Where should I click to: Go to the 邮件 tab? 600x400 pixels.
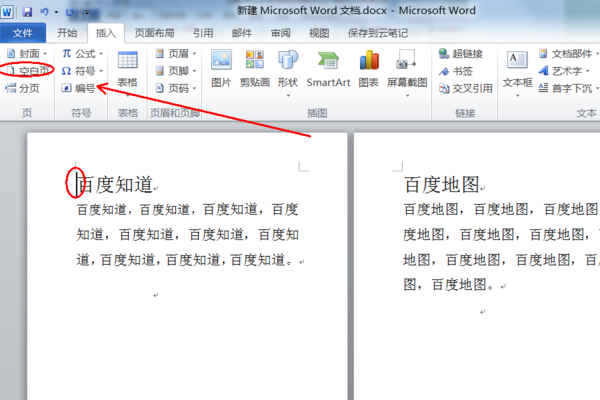(x=242, y=33)
